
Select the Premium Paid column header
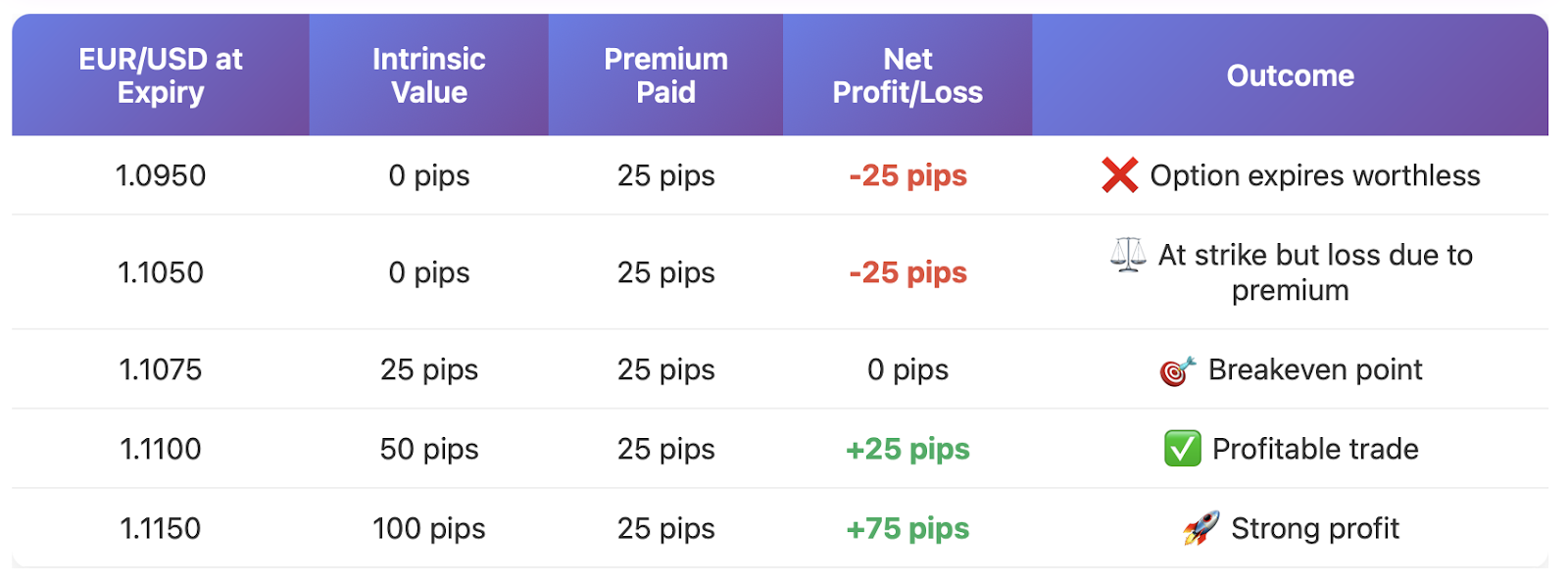tap(666, 75)
